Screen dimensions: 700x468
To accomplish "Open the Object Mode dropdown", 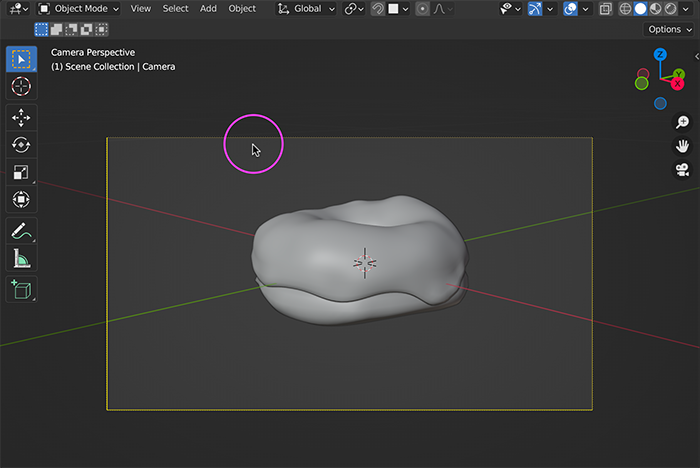I will tap(79, 9).
